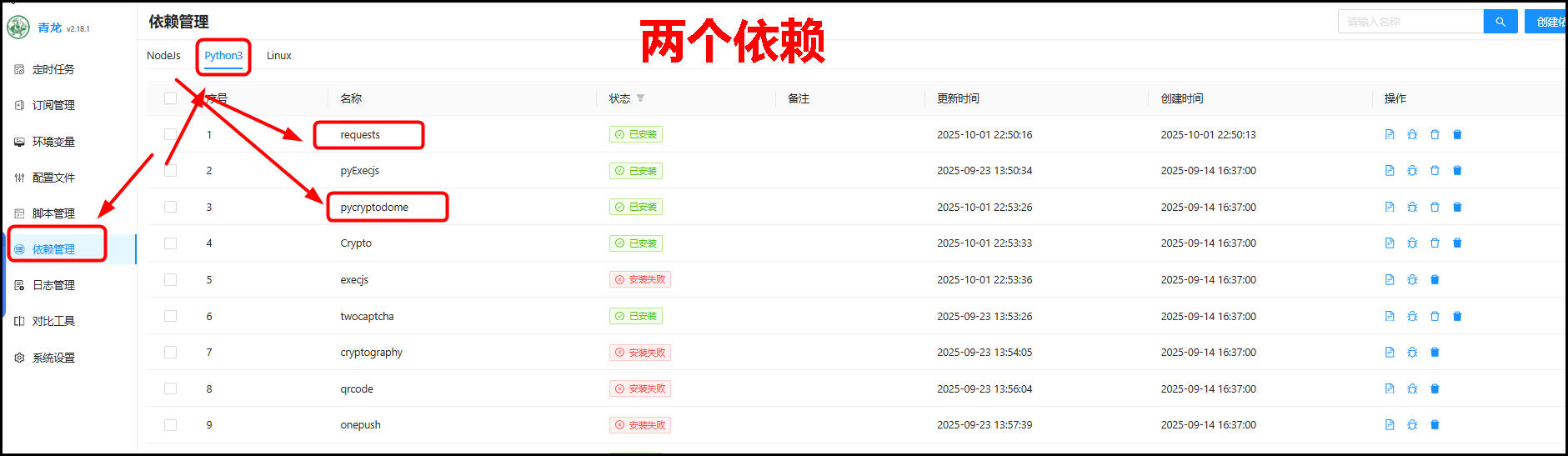Switch to the NodeJs tab
1568x456 pixels.
tap(163, 56)
